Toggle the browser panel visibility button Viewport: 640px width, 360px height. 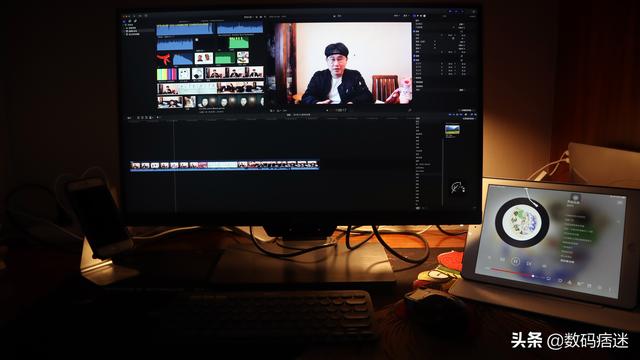point(450,11)
